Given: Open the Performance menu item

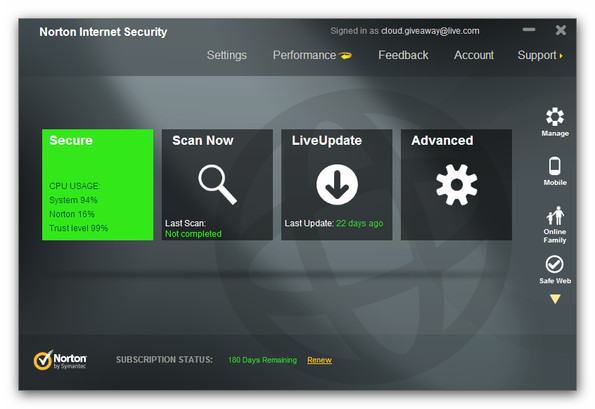Looking at the screenshot, I should pos(304,55).
